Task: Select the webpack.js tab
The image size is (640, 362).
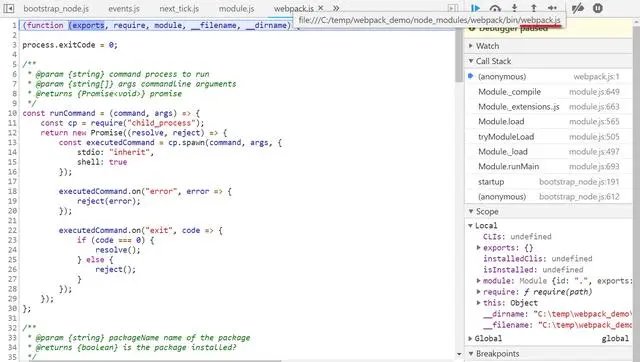Action: click(293, 8)
